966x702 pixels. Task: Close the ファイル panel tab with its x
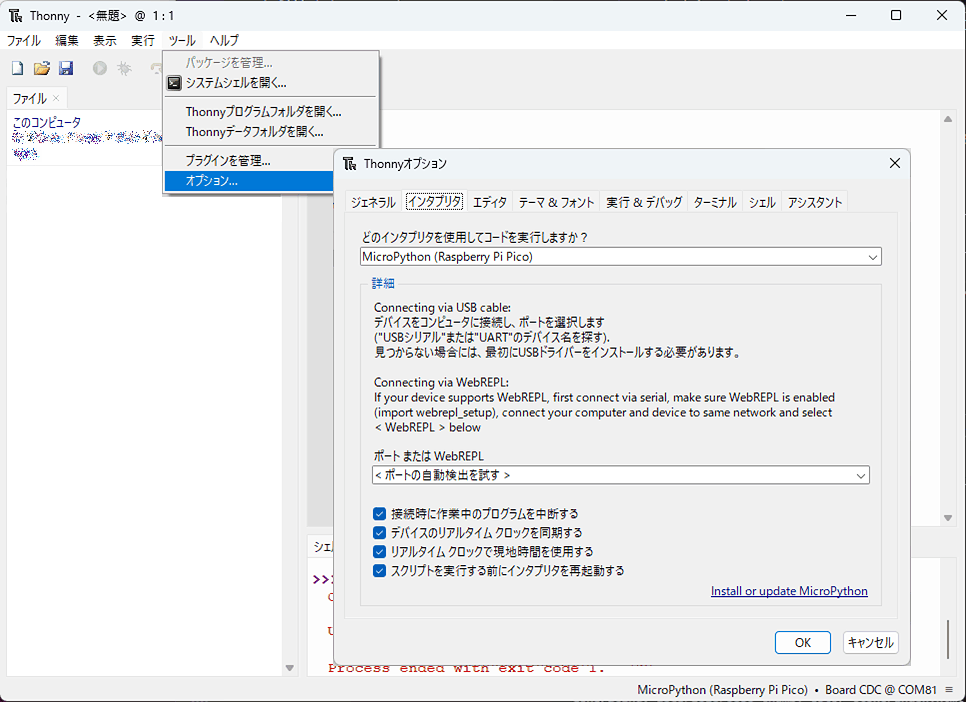[56, 98]
